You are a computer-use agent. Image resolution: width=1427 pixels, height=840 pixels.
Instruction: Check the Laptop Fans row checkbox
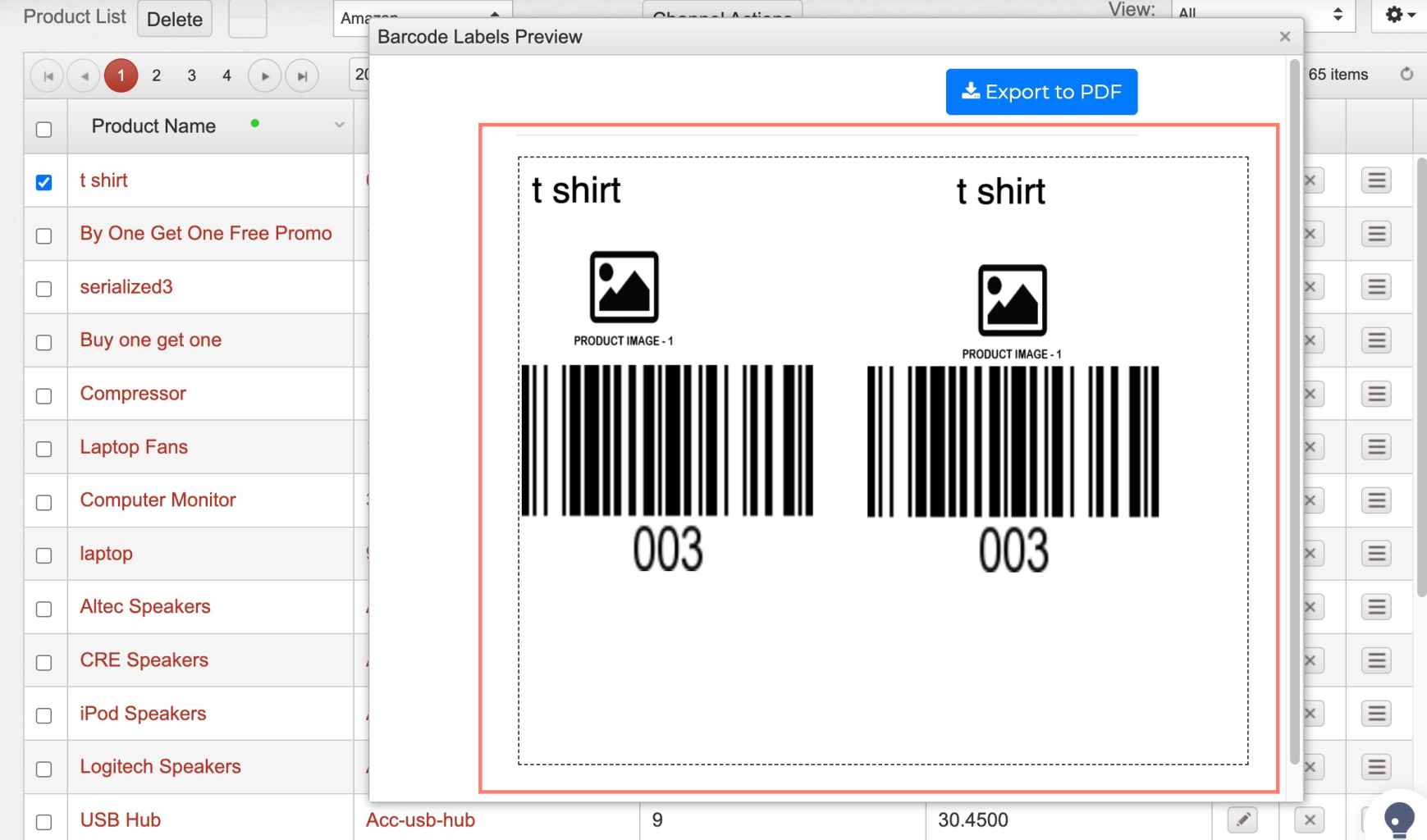click(44, 449)
